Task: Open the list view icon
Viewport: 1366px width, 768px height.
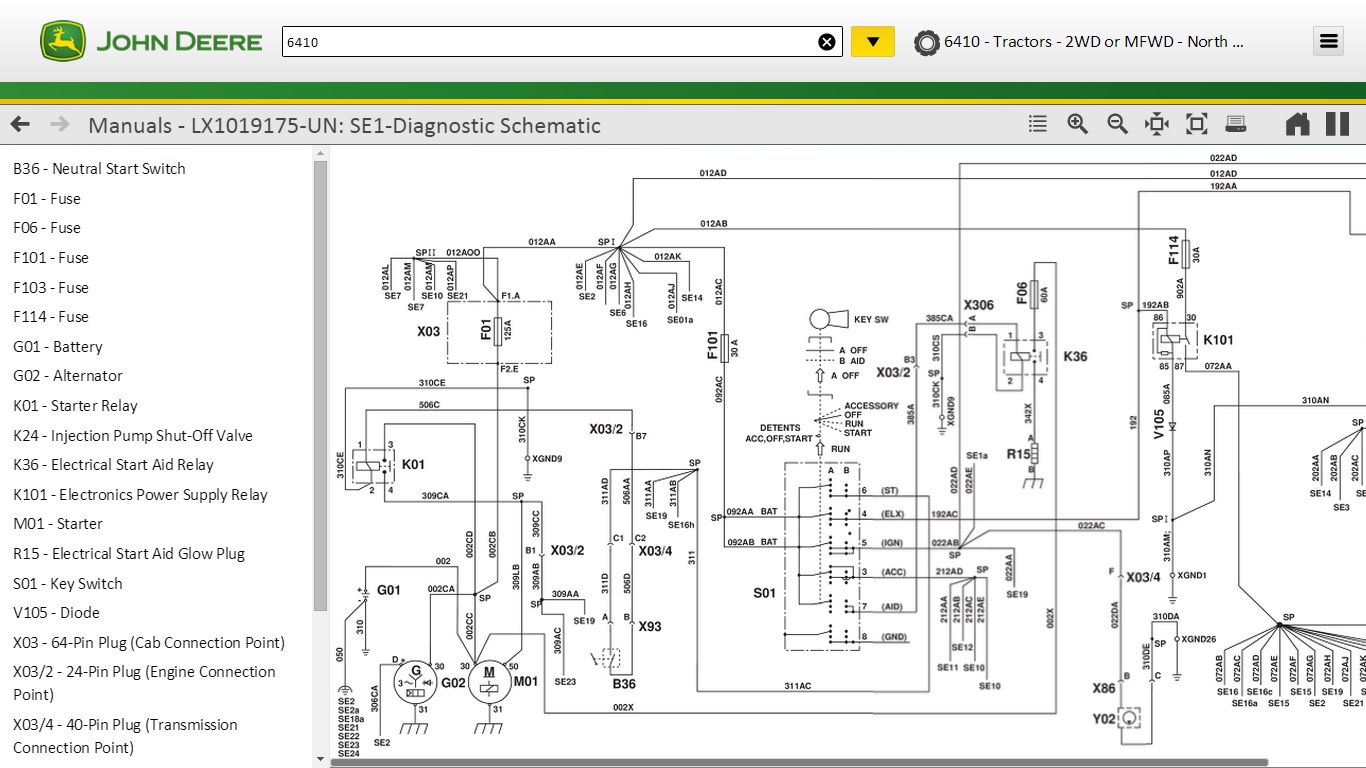Action: click(1038, 124)
